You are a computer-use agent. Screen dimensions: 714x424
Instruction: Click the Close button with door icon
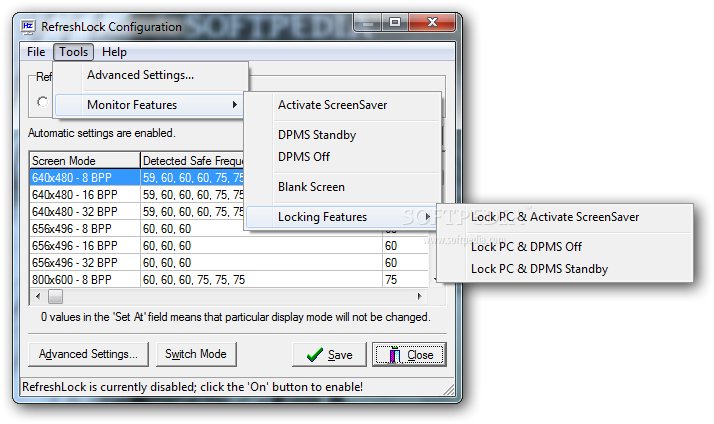[x=409, y=354]
